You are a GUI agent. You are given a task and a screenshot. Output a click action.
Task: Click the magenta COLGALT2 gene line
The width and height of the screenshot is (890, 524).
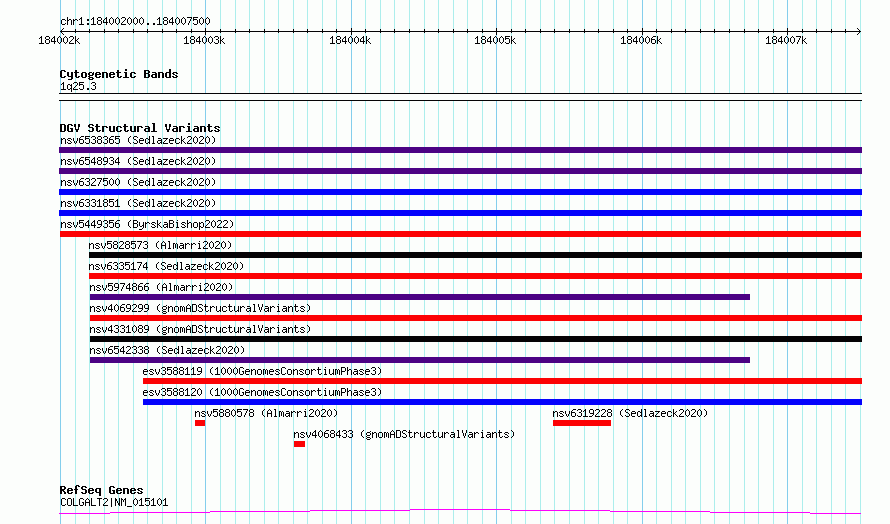460,512
